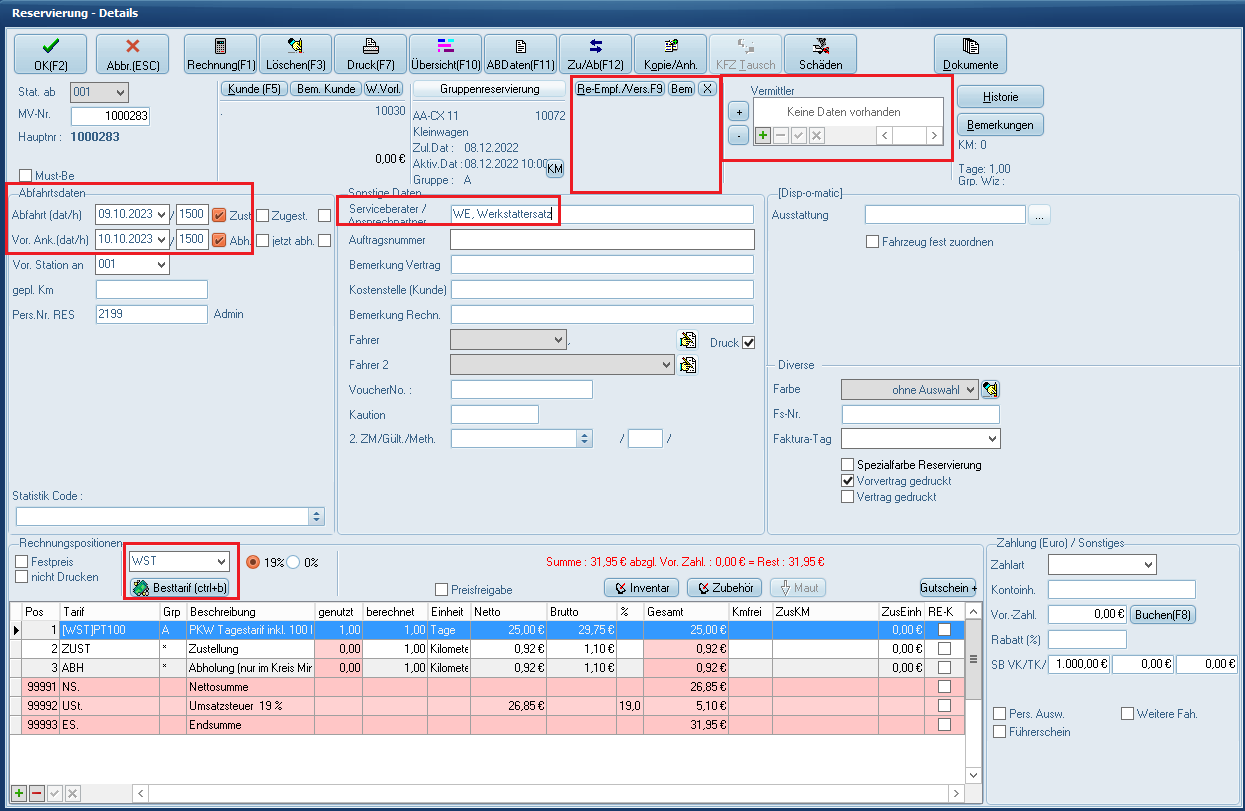The height and width of the screenshot is (811, 1245).
Task: Expand the Zahlart dropdown
Action: pos(1148,565)
